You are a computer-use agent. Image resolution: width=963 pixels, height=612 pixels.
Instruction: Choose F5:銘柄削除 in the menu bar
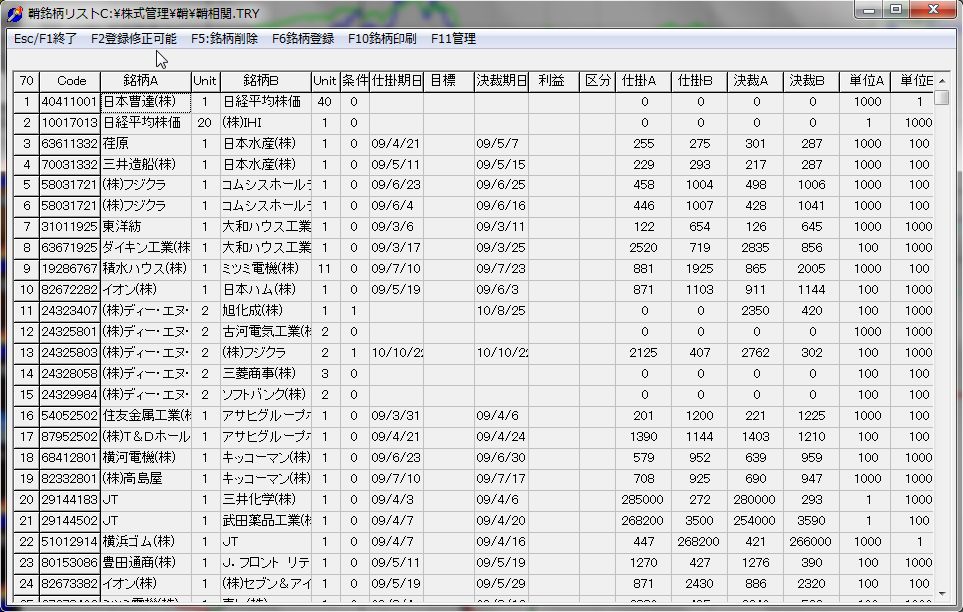coord(224,39)
